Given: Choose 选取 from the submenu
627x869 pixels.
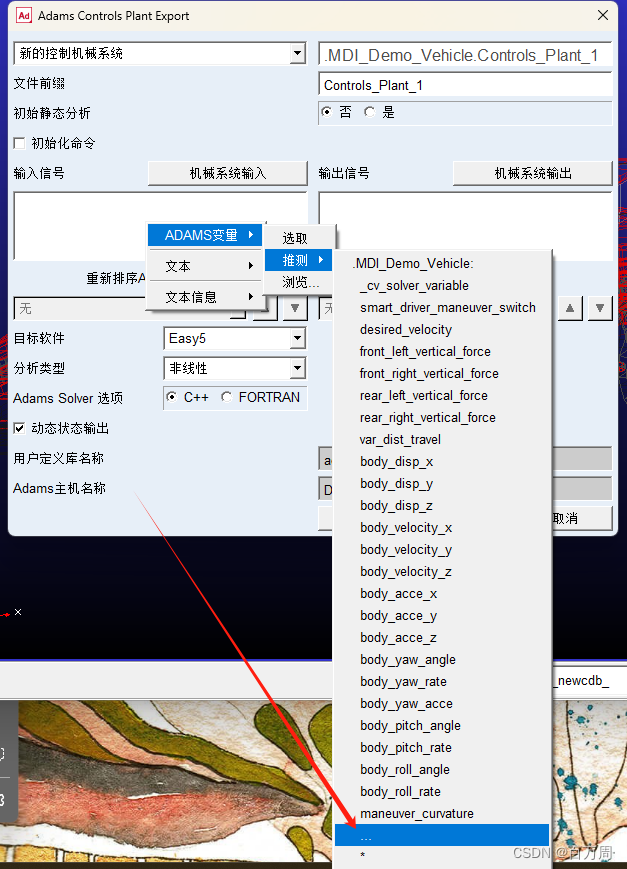Looking at the screenshot, I should click(299, 238).
